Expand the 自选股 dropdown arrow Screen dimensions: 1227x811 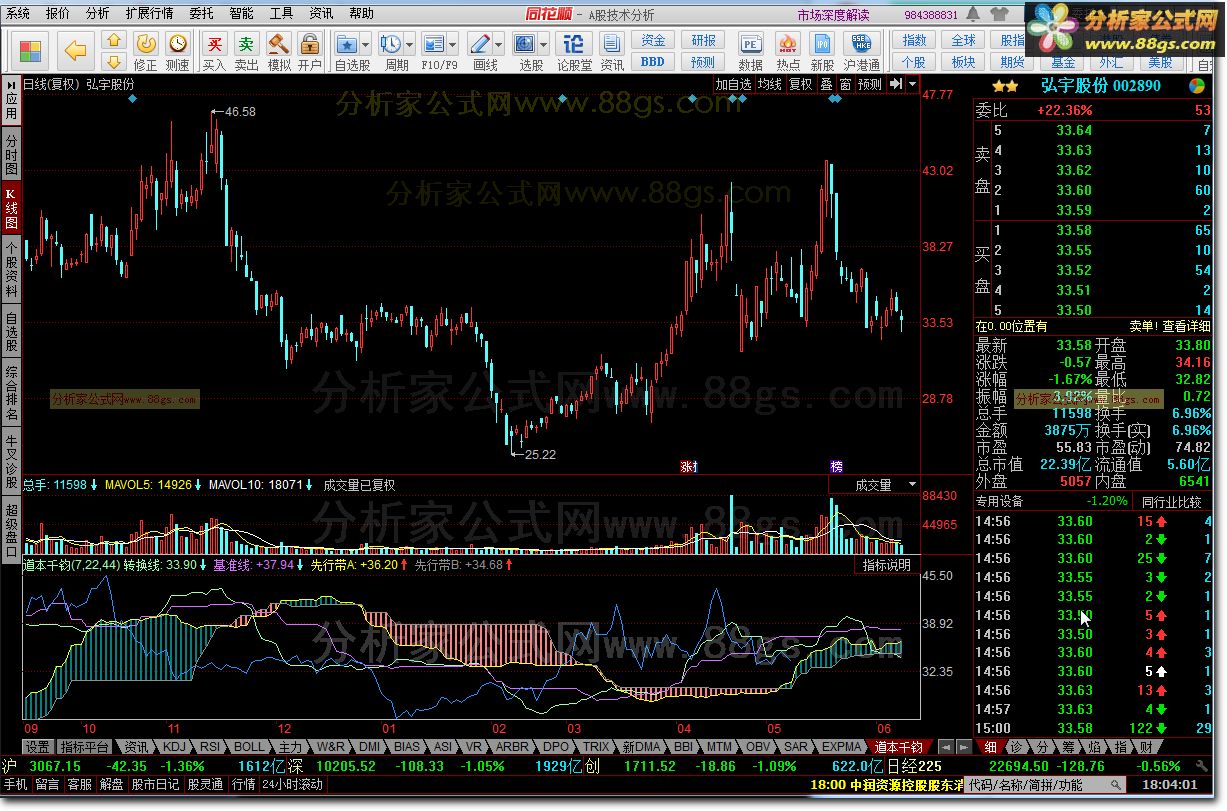pos(365,45)
